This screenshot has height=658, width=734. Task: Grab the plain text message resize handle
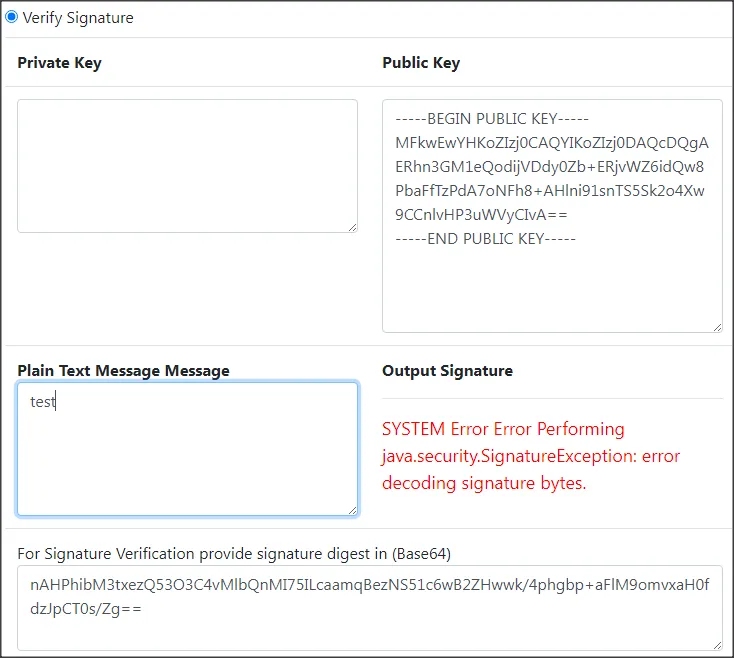pos(352,510)
